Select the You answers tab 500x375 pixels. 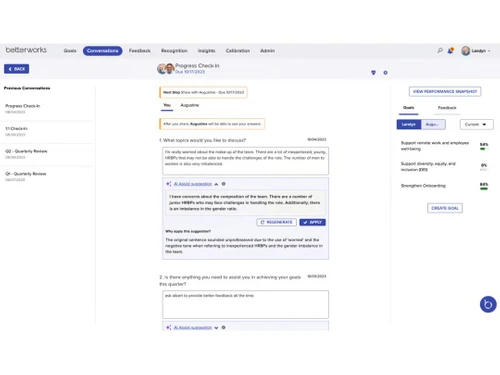[167, 105]
